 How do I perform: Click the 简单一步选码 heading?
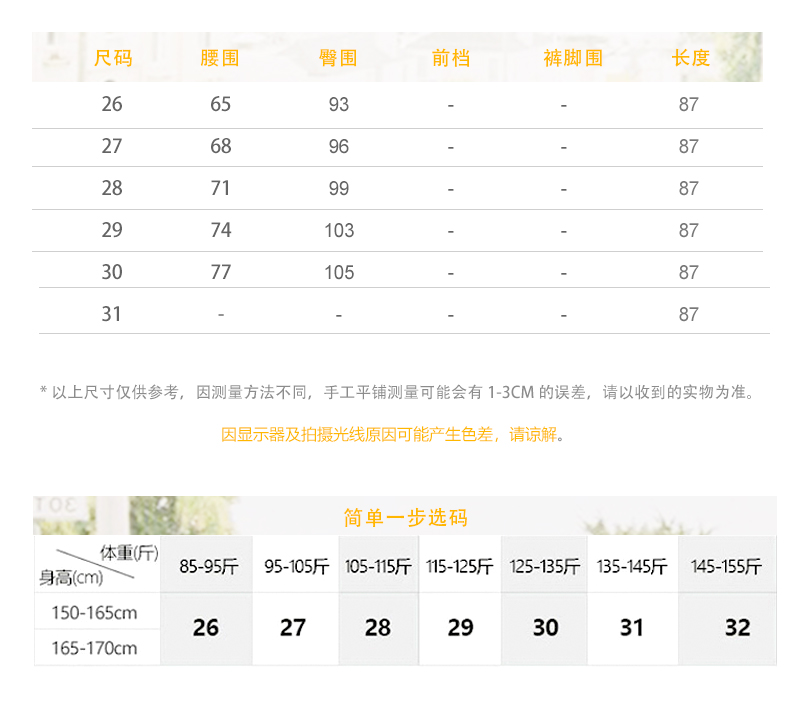tap(405, 518)
